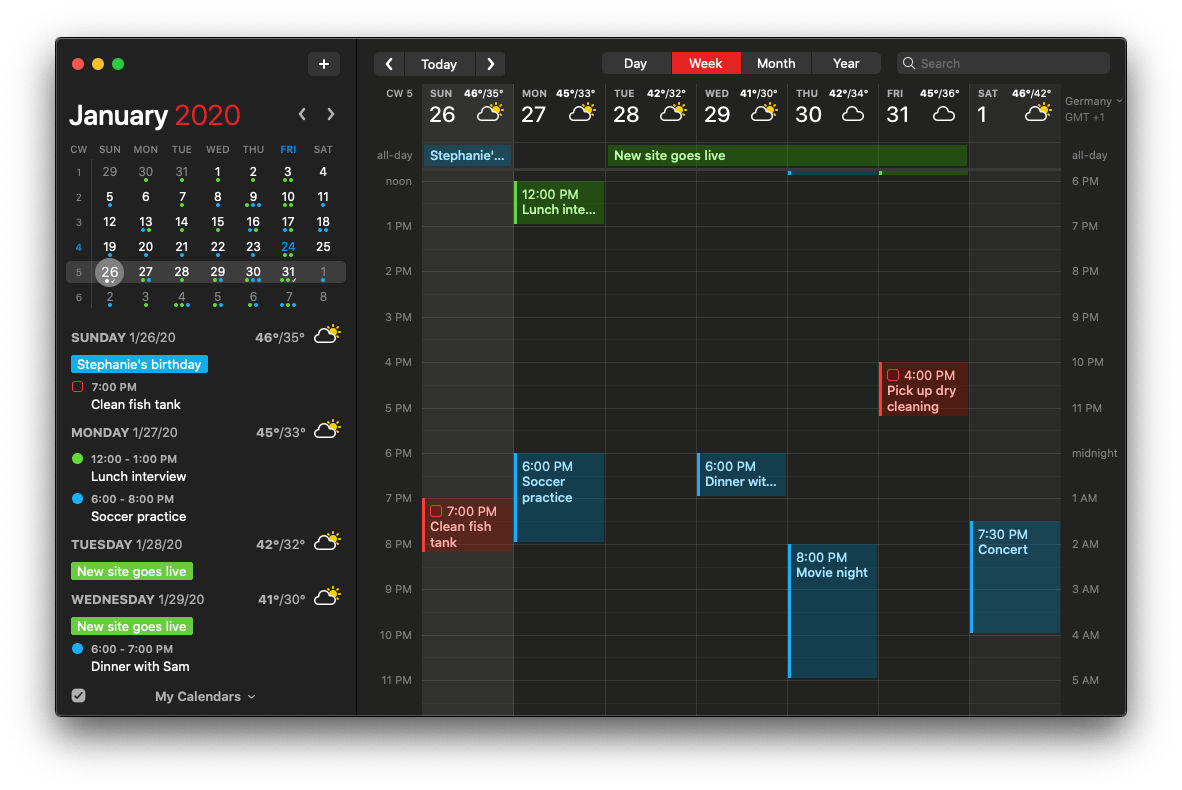Click the weather icon next to SUNDAY 1/26

327,334
